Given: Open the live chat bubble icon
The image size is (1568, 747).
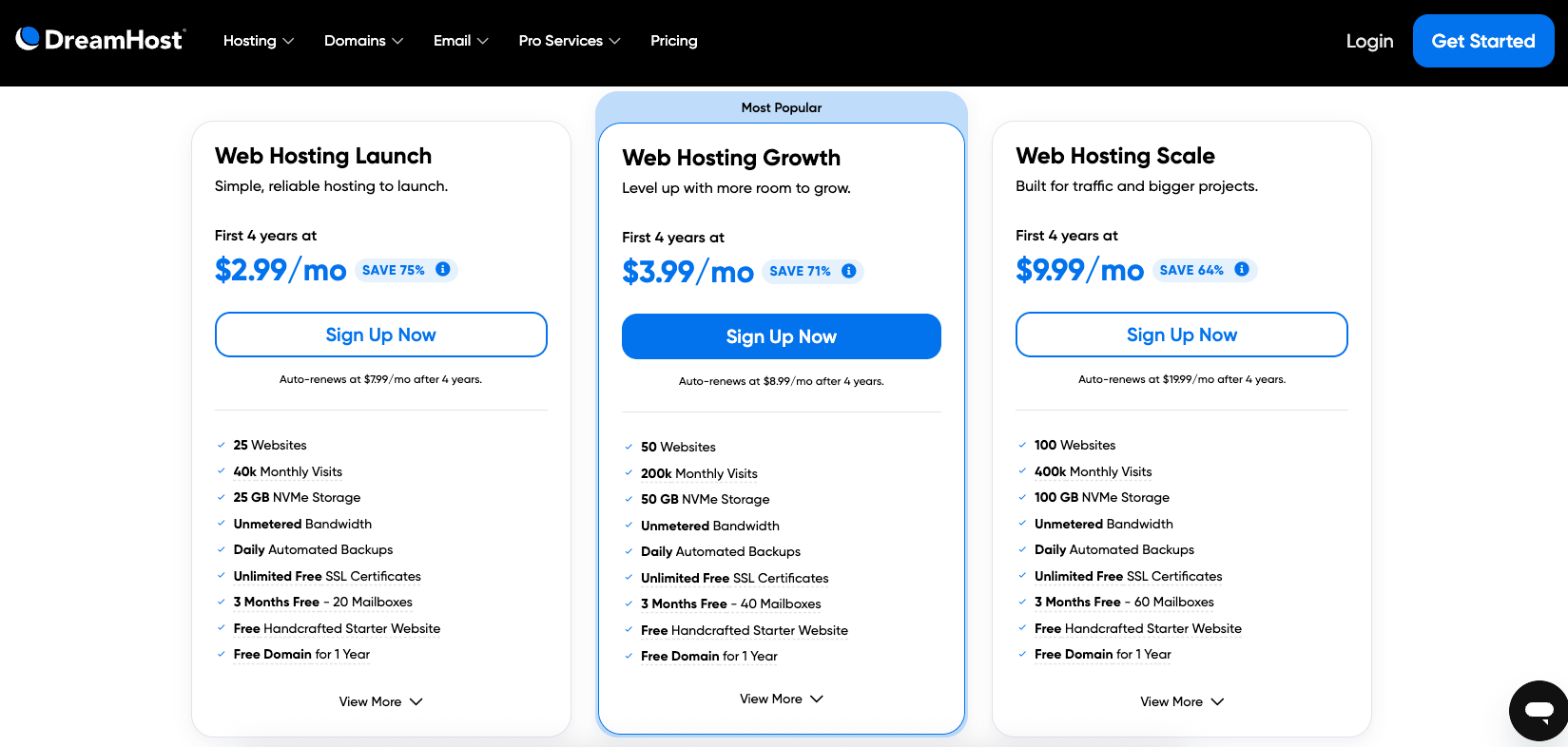Looking at the screenshot, I should [1539, 710].
